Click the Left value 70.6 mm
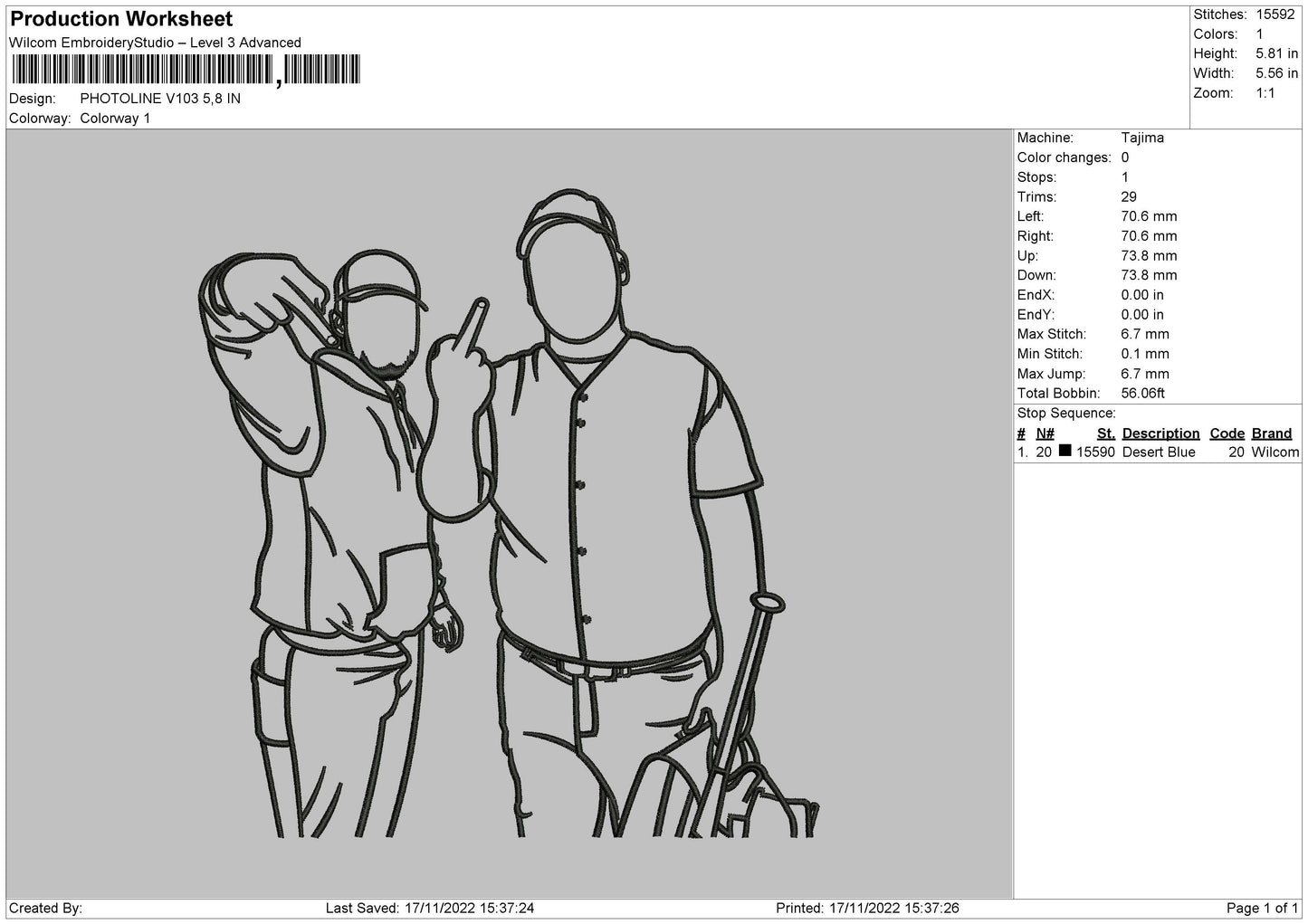Viewport: 1308px width, 924px height. 1149,216
